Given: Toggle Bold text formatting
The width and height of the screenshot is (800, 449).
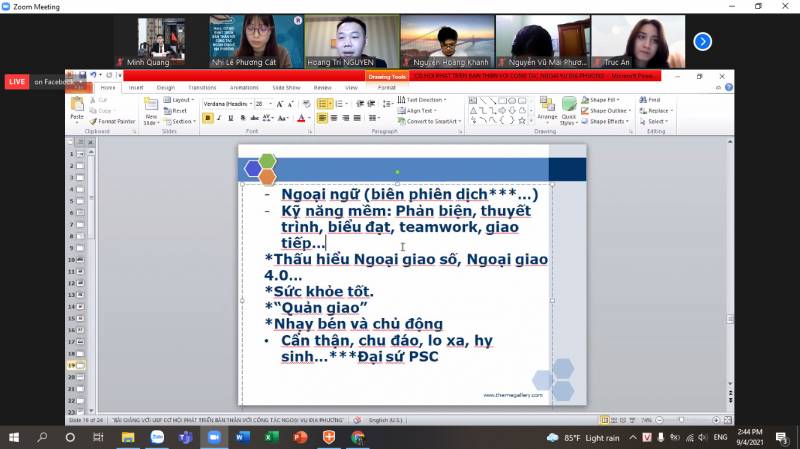Looking at the screenshot, I should 208,118.
